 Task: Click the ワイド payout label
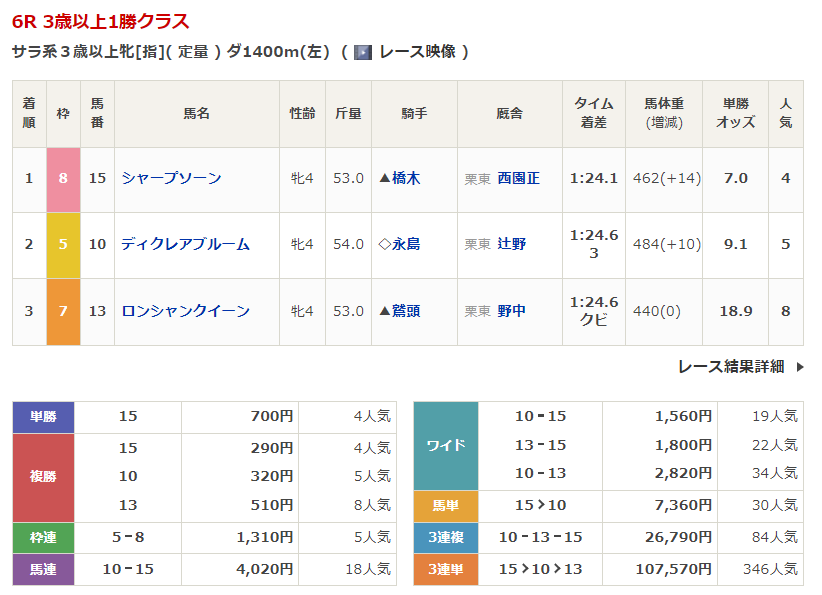446,445
